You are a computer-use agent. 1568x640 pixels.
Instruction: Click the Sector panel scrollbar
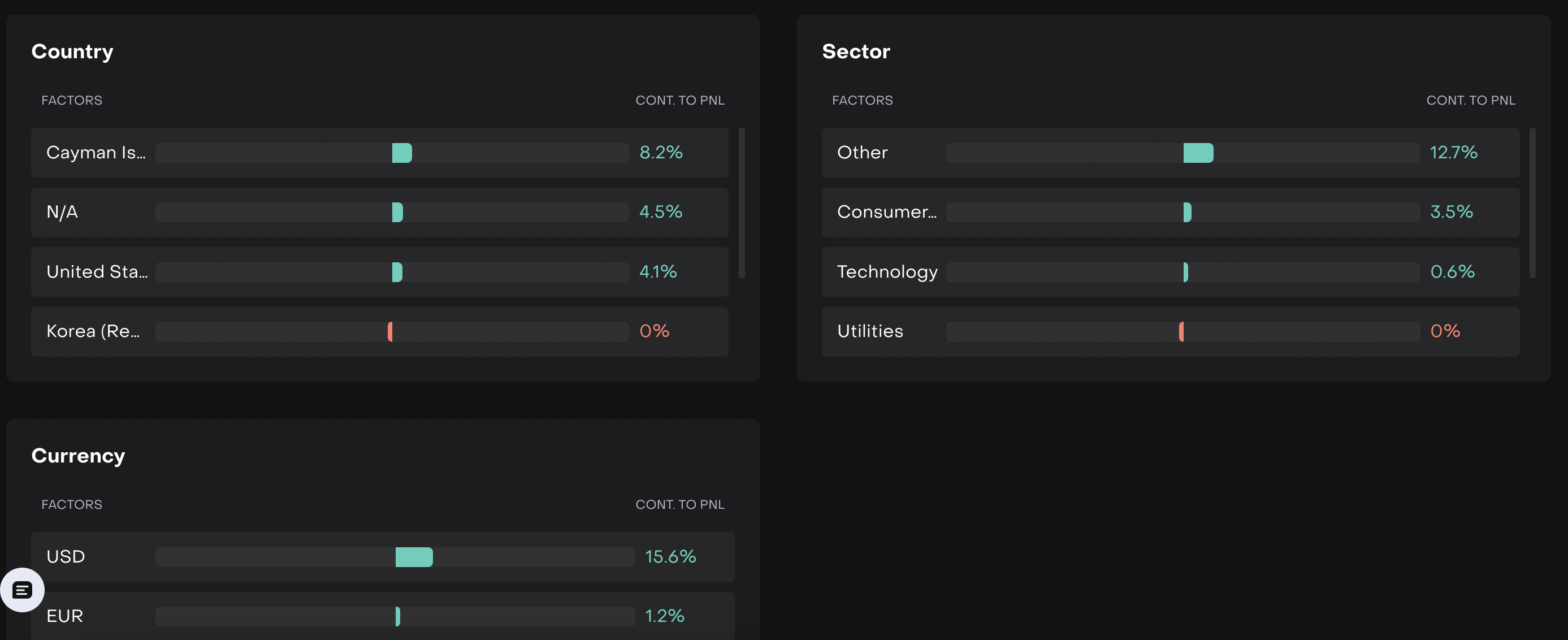tap(1532, 203)
